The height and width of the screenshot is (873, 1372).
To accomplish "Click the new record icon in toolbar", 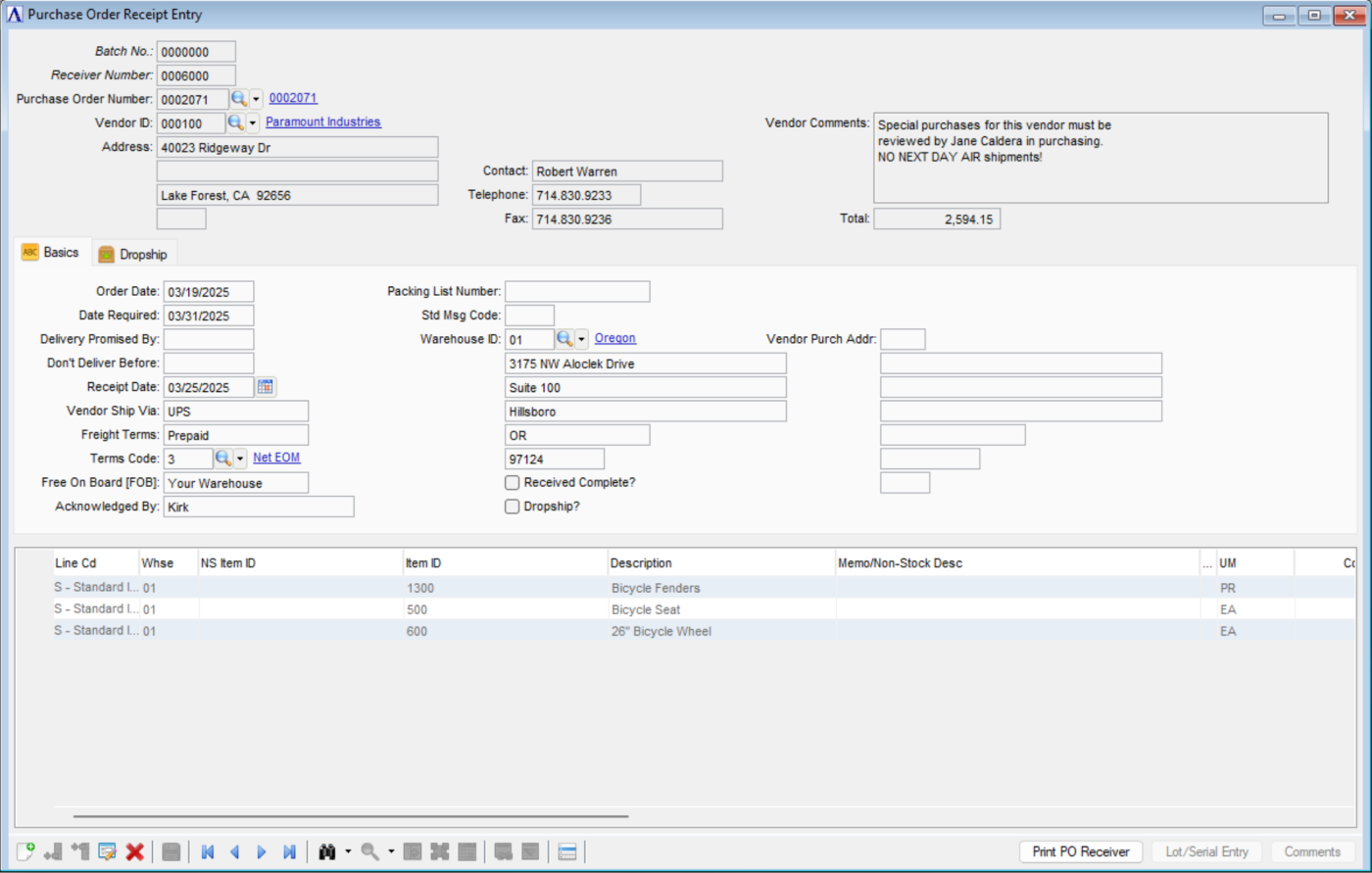I will 25,851.
